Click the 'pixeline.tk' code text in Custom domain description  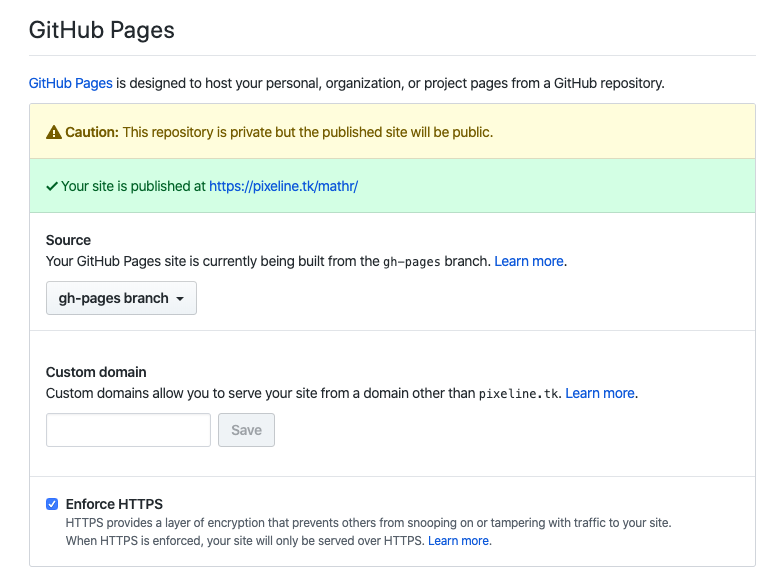click(x=518, y=394)
